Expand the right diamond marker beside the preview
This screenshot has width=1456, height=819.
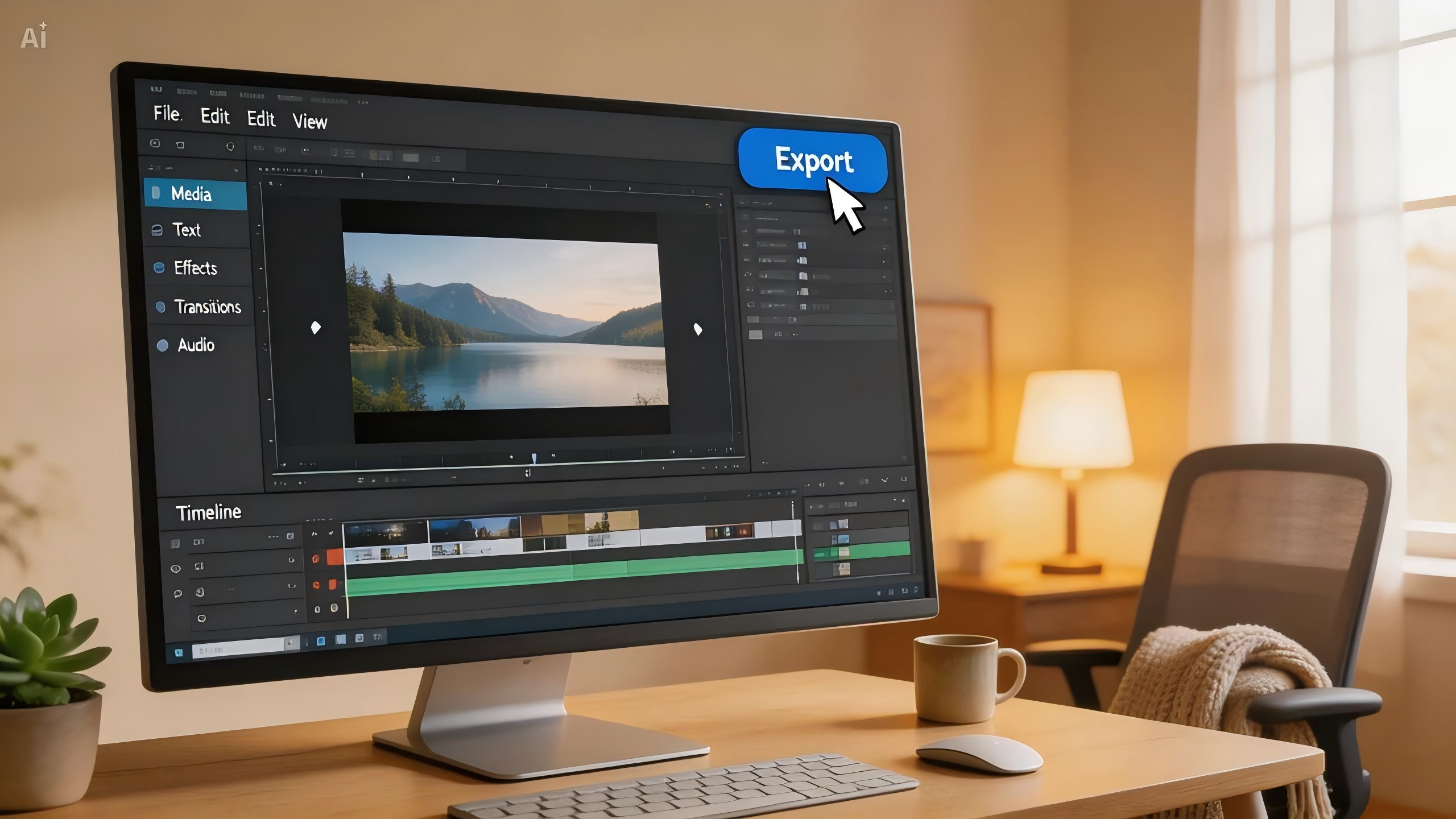pyautogui.click(x=698, y=329)
